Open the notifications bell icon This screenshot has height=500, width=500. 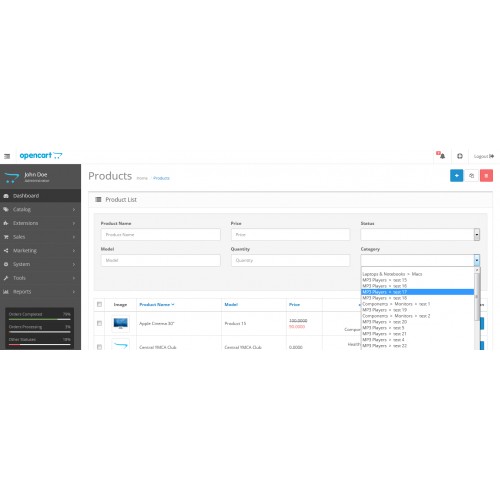[x=441, y=156]
